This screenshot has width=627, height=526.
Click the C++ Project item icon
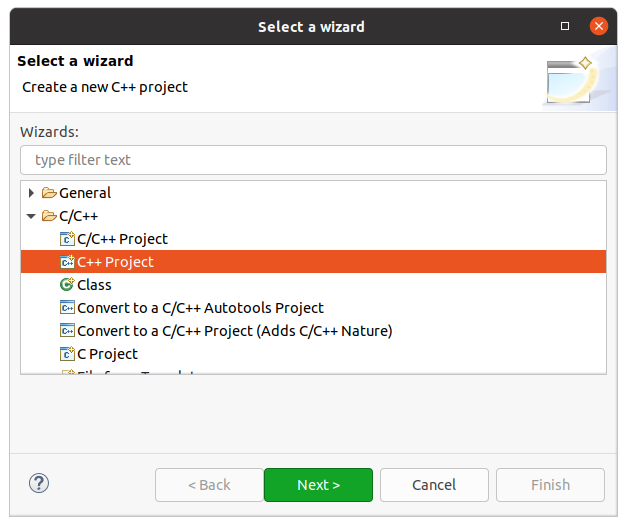(67, 262)
